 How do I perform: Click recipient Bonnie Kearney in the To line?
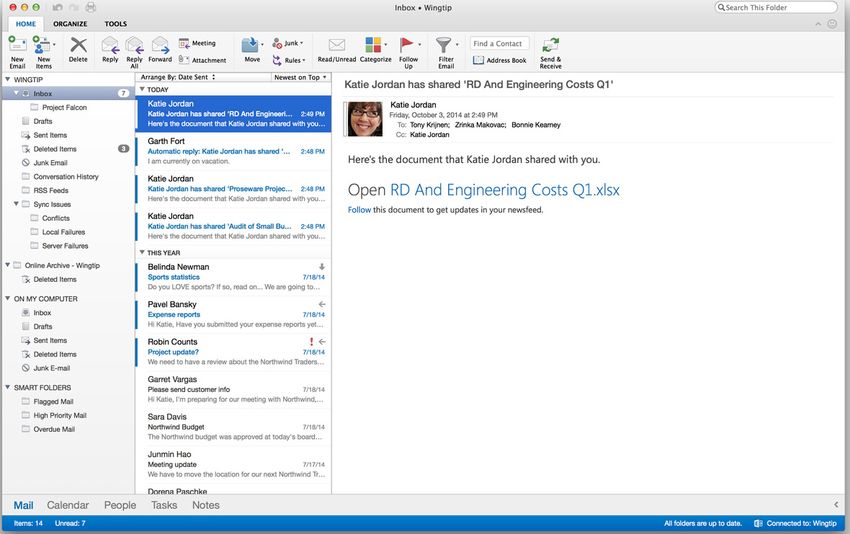tap(536, 125)
